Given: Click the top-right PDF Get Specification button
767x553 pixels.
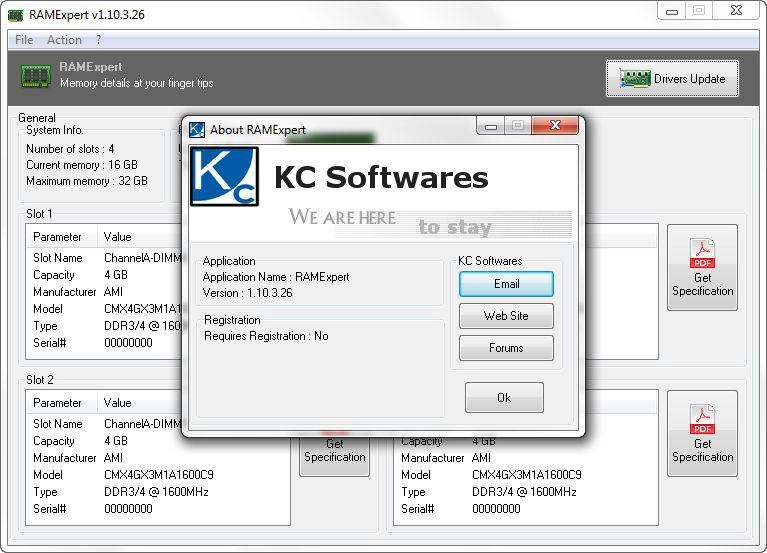Looking at the screenshot, I should coord(702,267).
